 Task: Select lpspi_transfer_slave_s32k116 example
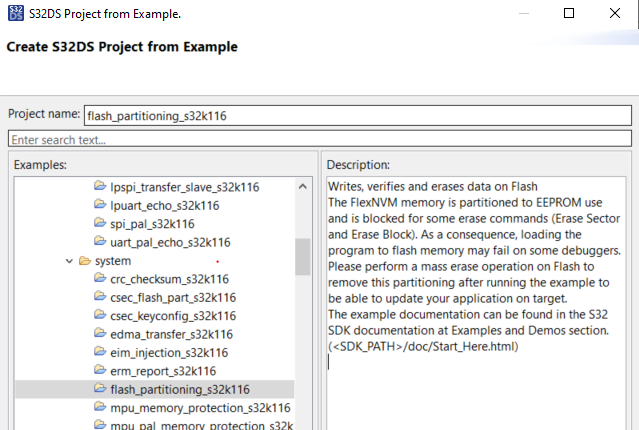(x=185, y=187)
